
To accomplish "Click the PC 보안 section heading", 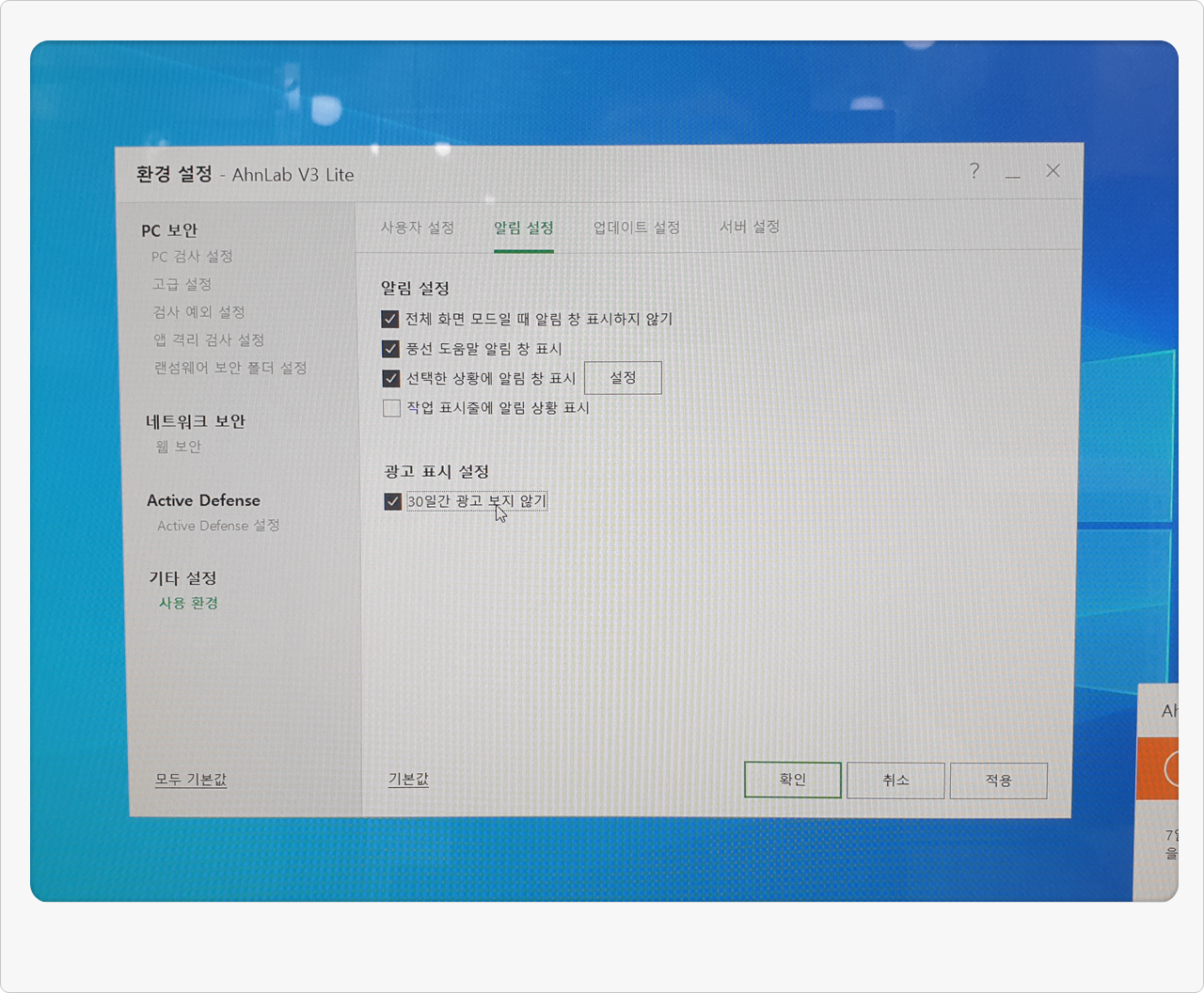I will click(169, 230).
